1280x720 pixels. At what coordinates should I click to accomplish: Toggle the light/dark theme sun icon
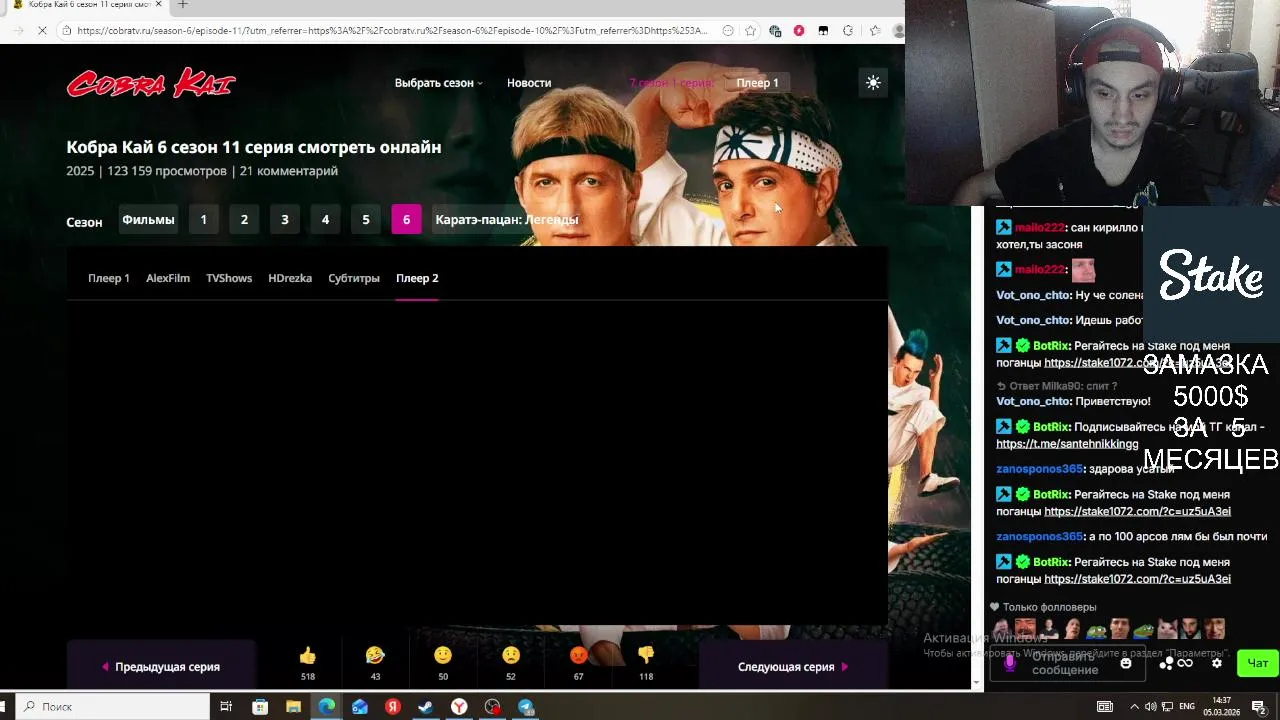point(873,83)
